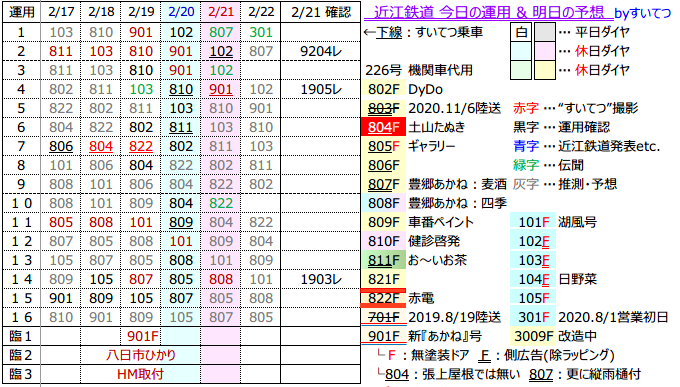Click the red 811 in row 2
The image size is (680, 387).
click(61, 51)
